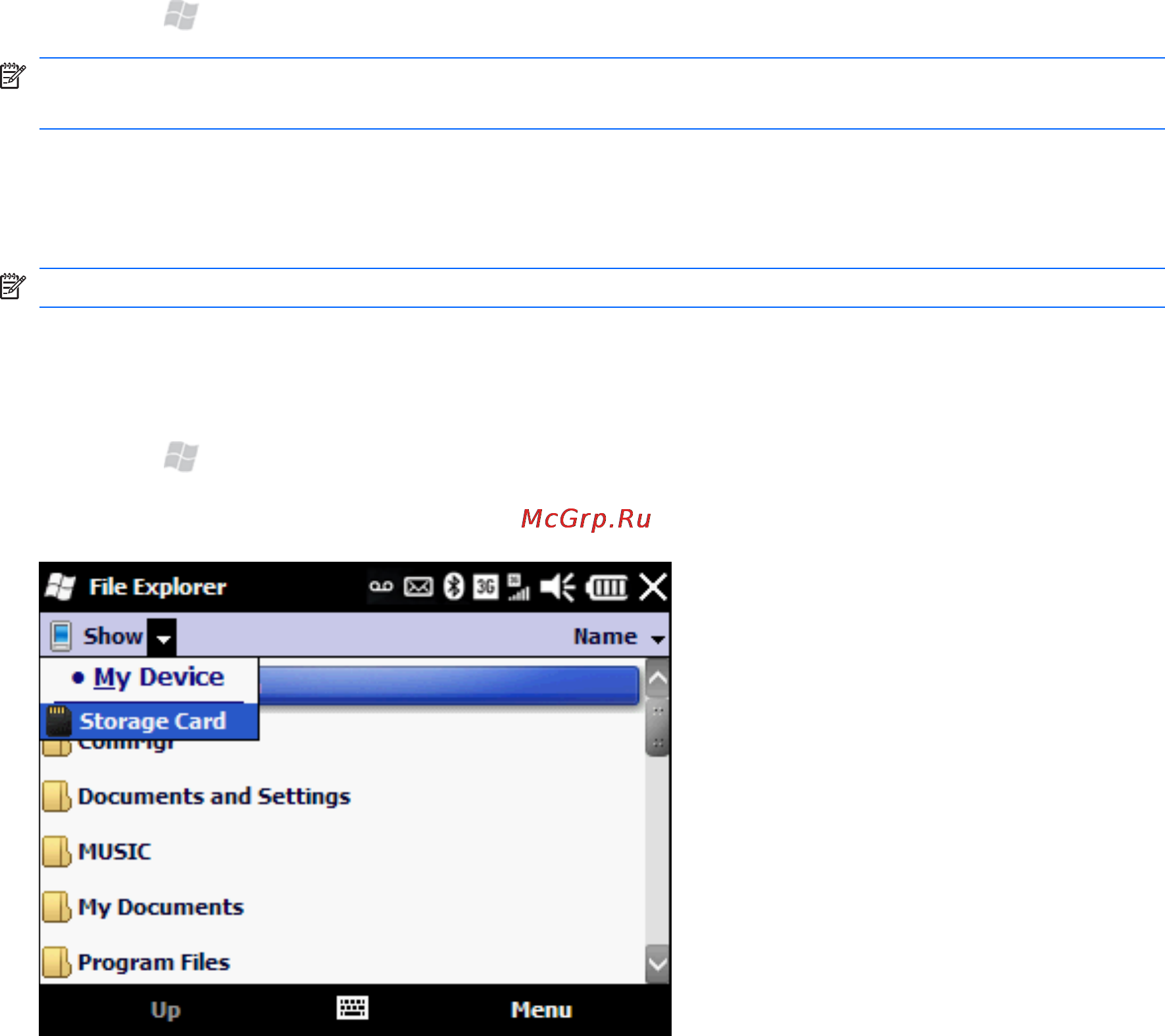Image resolution: width=1165 pixels, height=1036 pixels.
Task: Tap the battery level icon
Action: click(x=607, y=587)
